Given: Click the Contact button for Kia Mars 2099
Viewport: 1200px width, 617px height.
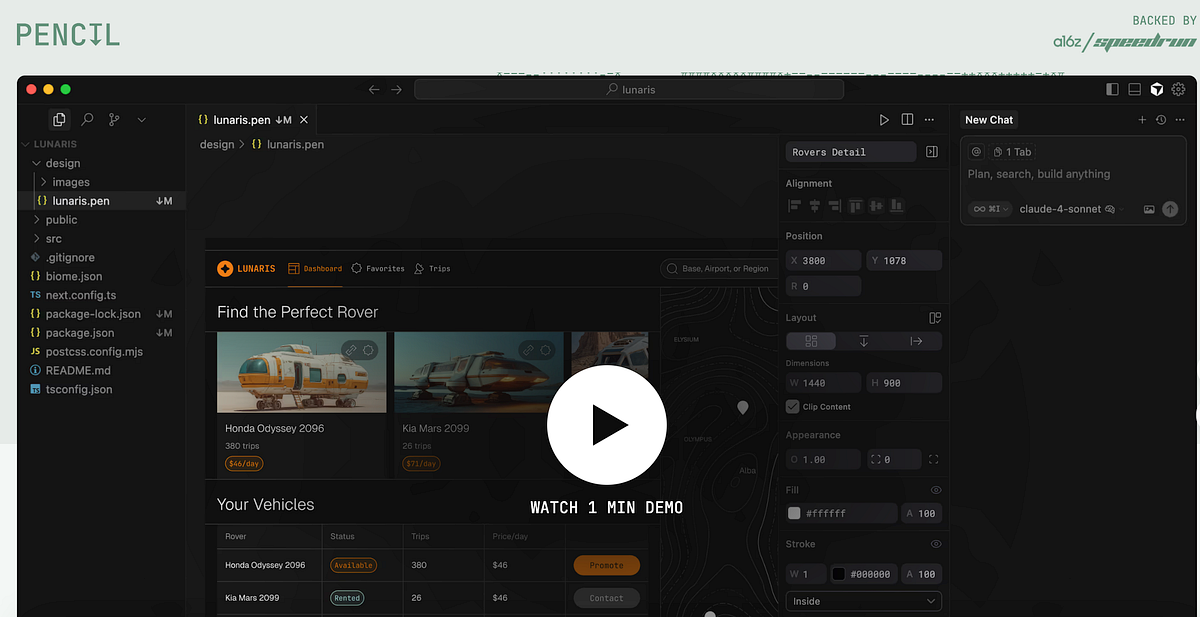Looking at the screenshot, I should pyautogui.click(x=606, y=598).
